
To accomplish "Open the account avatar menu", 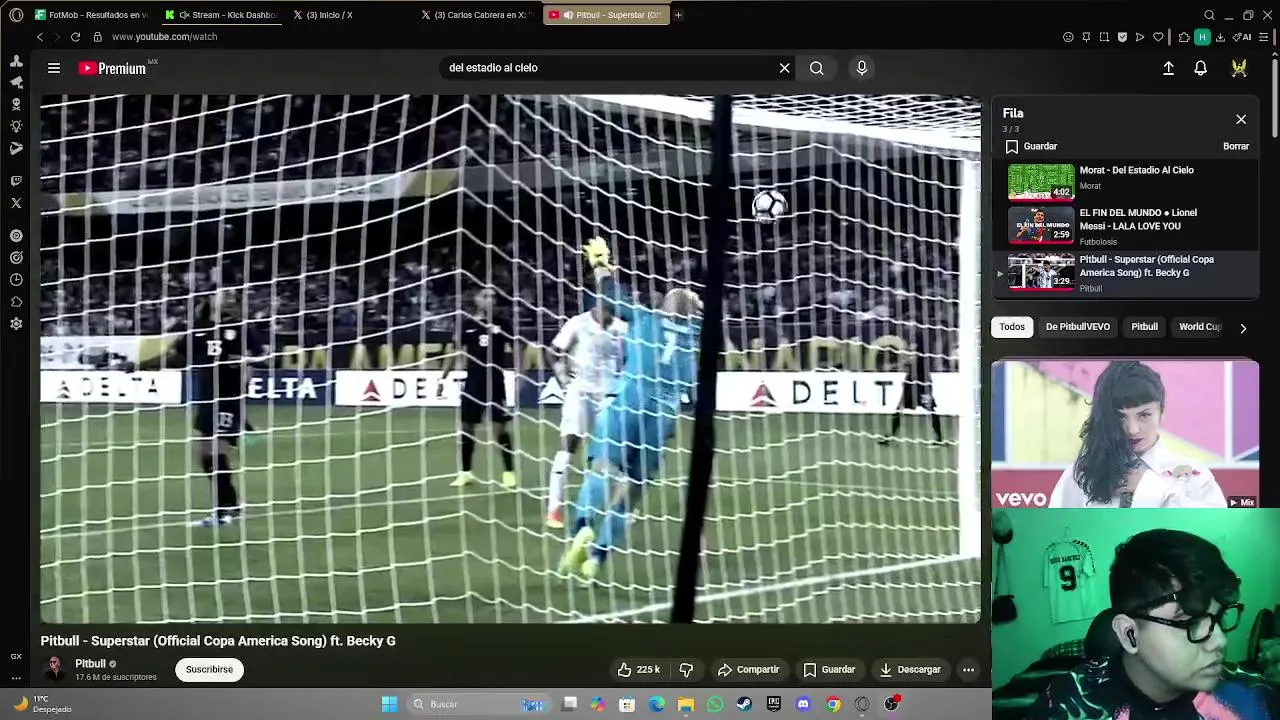I will point(1239,68).
